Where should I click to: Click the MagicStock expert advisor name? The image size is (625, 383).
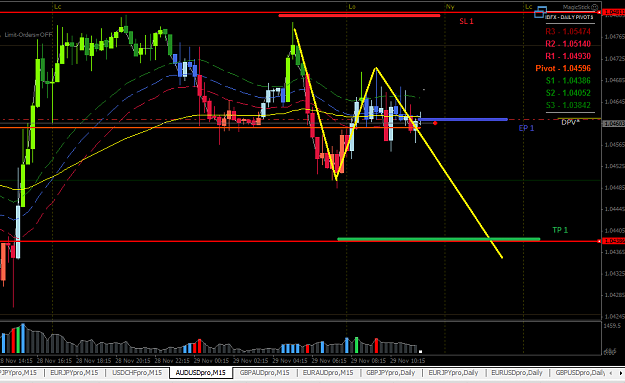[x=576, y=7]
